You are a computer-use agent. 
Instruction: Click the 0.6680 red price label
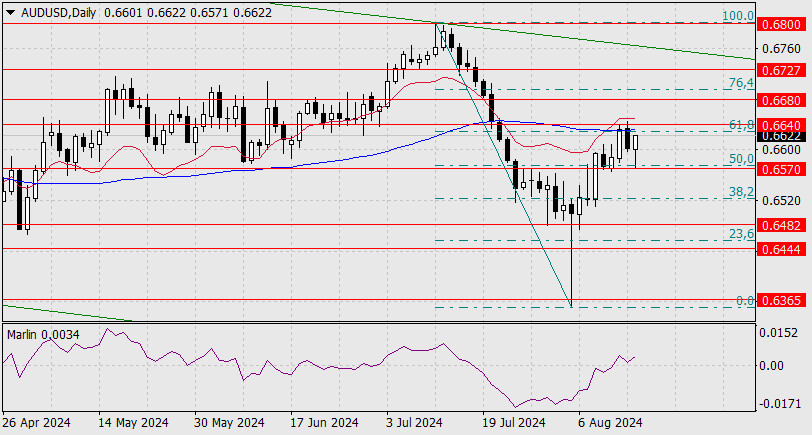point(782,99)
